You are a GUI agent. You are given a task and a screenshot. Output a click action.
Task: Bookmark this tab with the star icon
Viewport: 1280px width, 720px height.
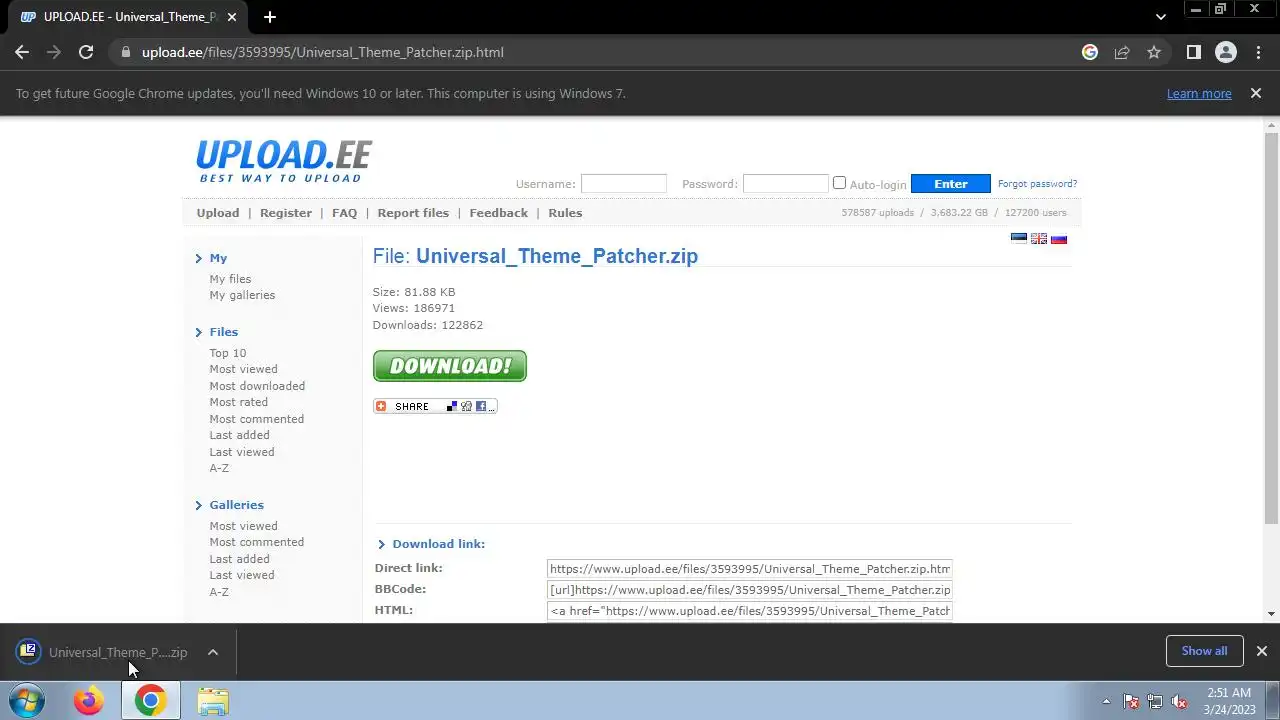click(x=1154, y=52)
